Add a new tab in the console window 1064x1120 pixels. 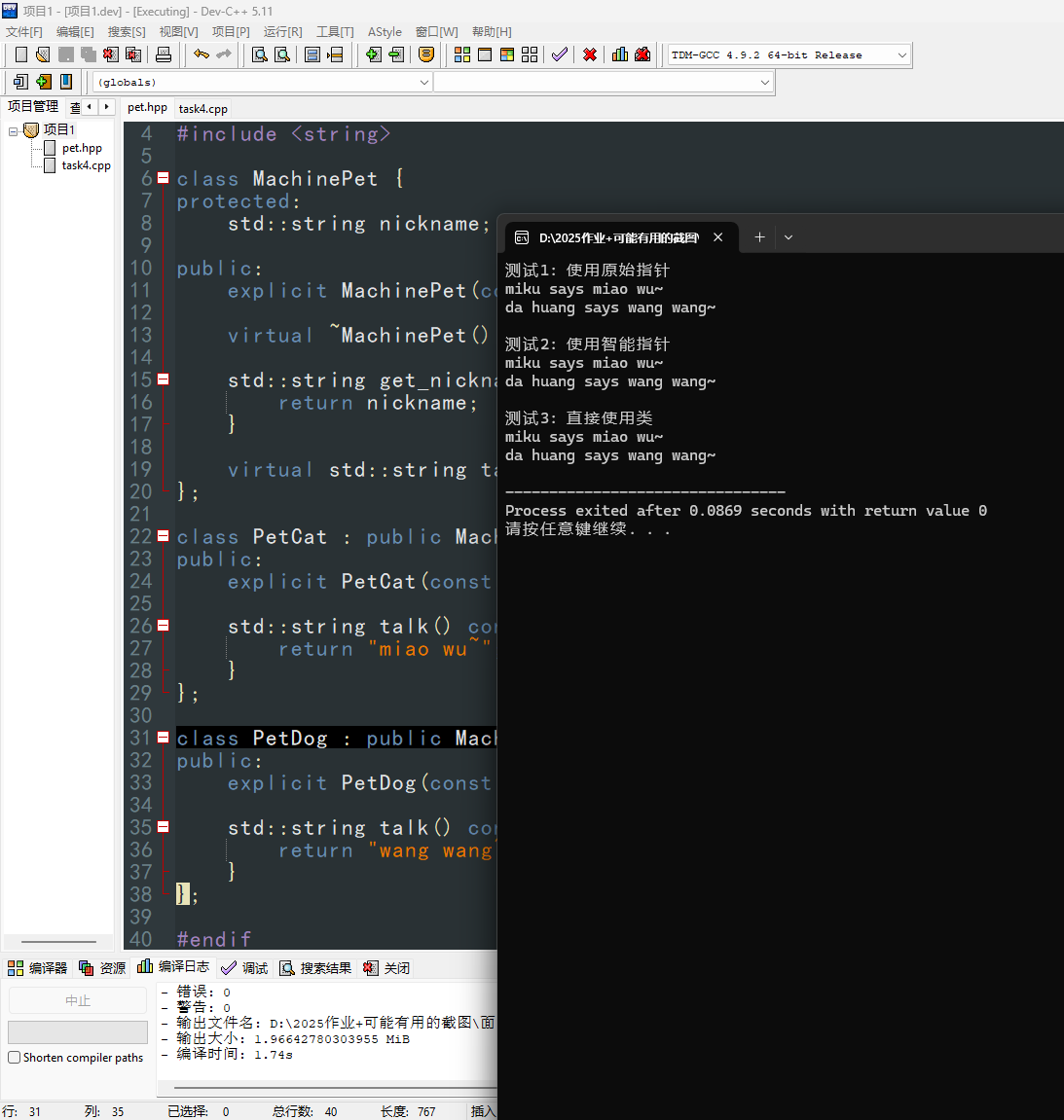coord(759,237)
